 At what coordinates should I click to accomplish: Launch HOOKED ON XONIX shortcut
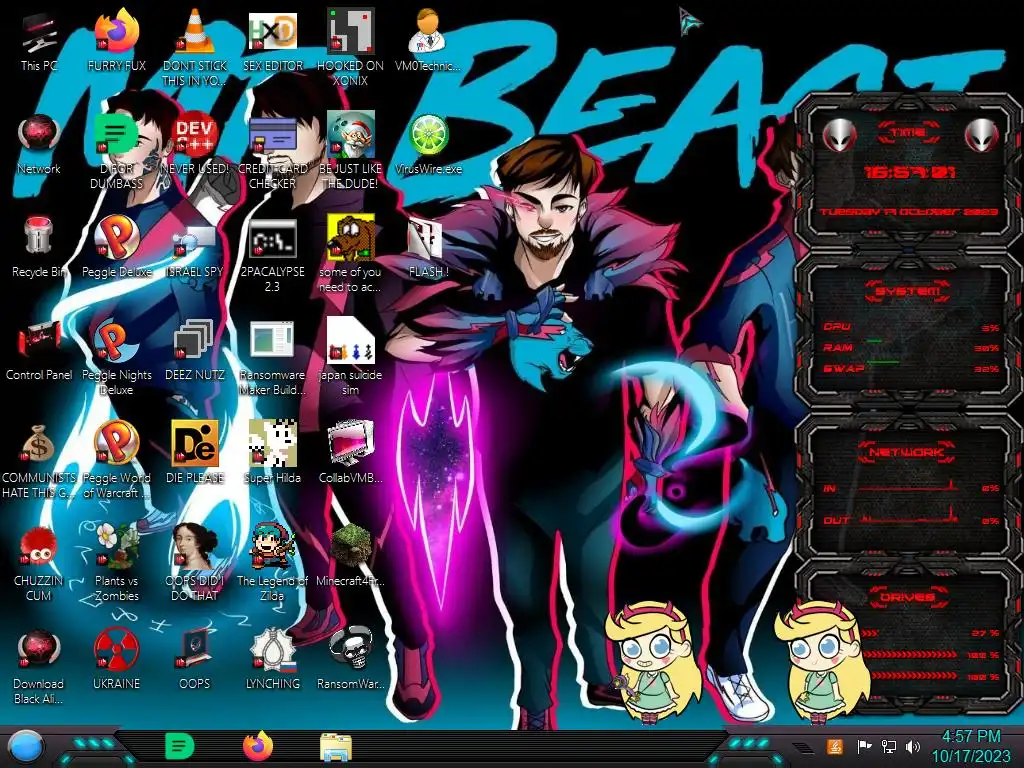click(351, 49)
